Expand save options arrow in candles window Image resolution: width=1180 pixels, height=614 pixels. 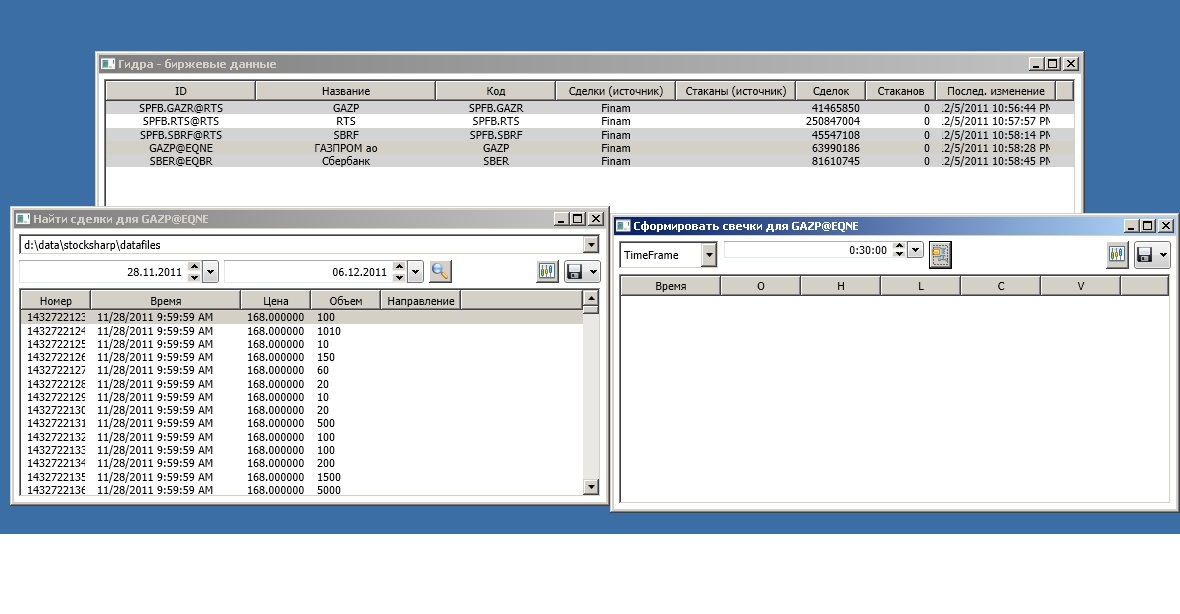pyautogui.click(x=1163, y=255)
